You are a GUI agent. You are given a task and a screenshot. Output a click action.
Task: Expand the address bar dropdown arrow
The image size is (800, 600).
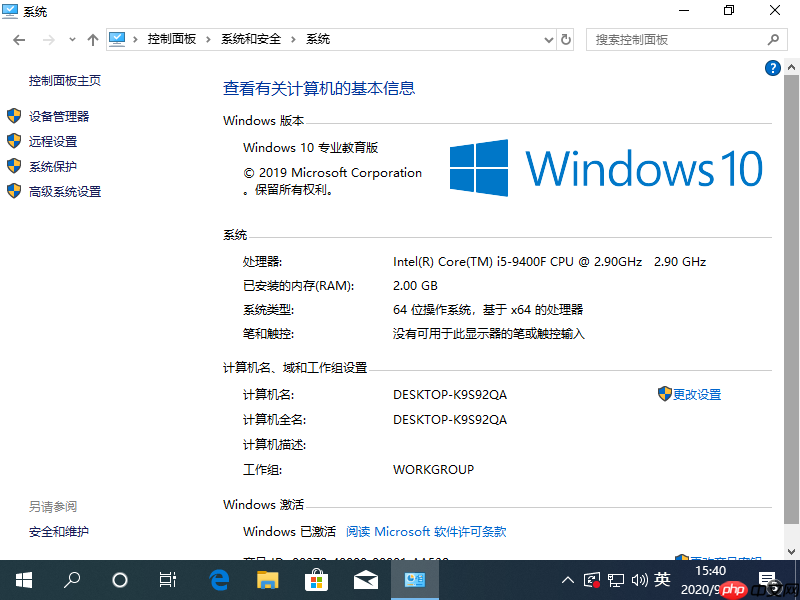[x=546, y=39]
